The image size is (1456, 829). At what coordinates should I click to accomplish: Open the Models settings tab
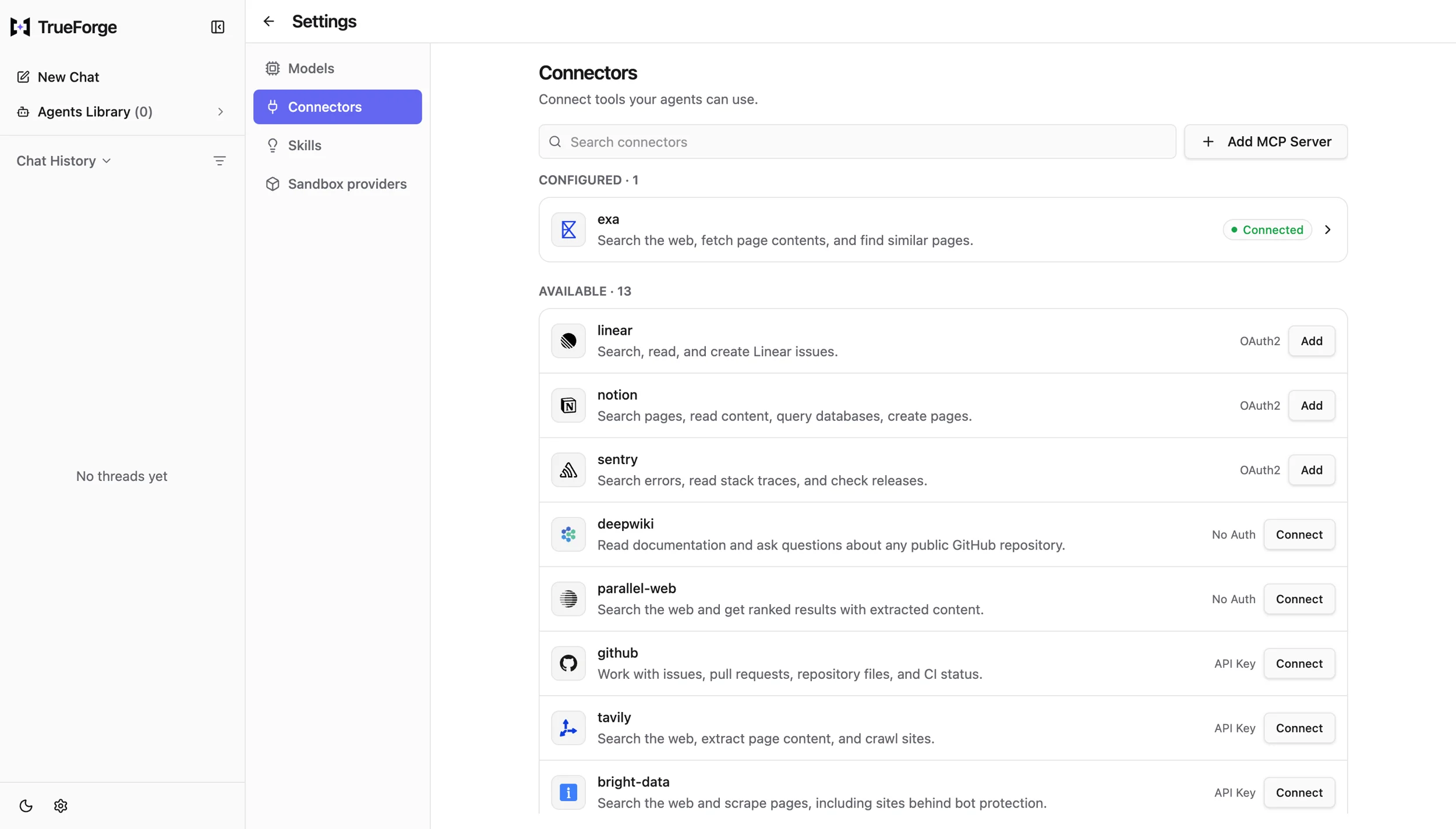(338, 68)
